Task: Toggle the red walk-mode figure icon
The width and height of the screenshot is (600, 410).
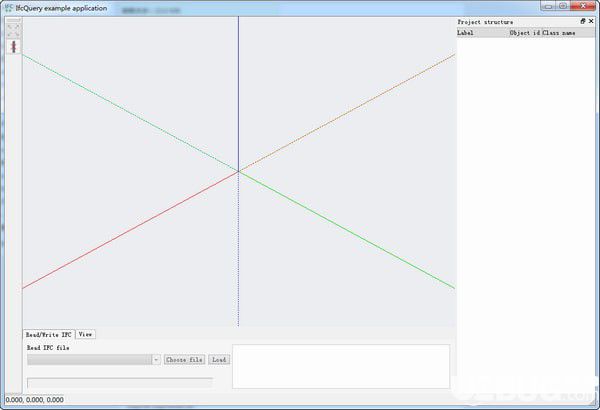Action: coord(14,47)
